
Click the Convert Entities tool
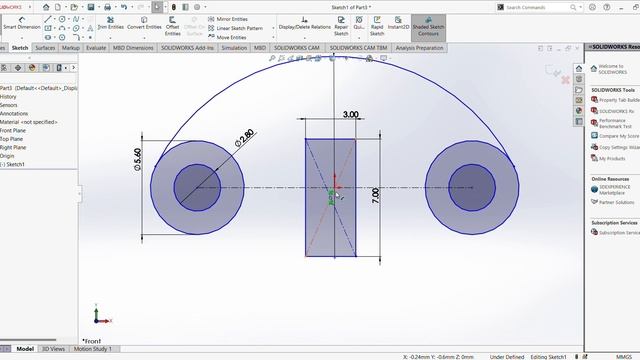click(144, 23)
